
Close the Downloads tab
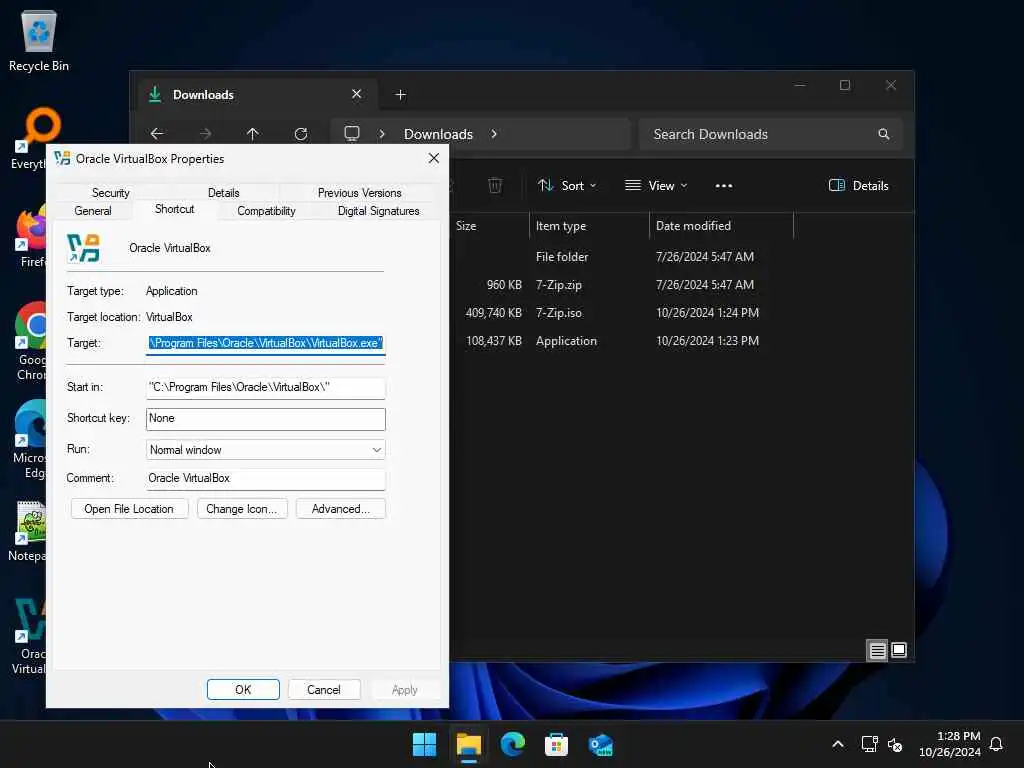357,94
